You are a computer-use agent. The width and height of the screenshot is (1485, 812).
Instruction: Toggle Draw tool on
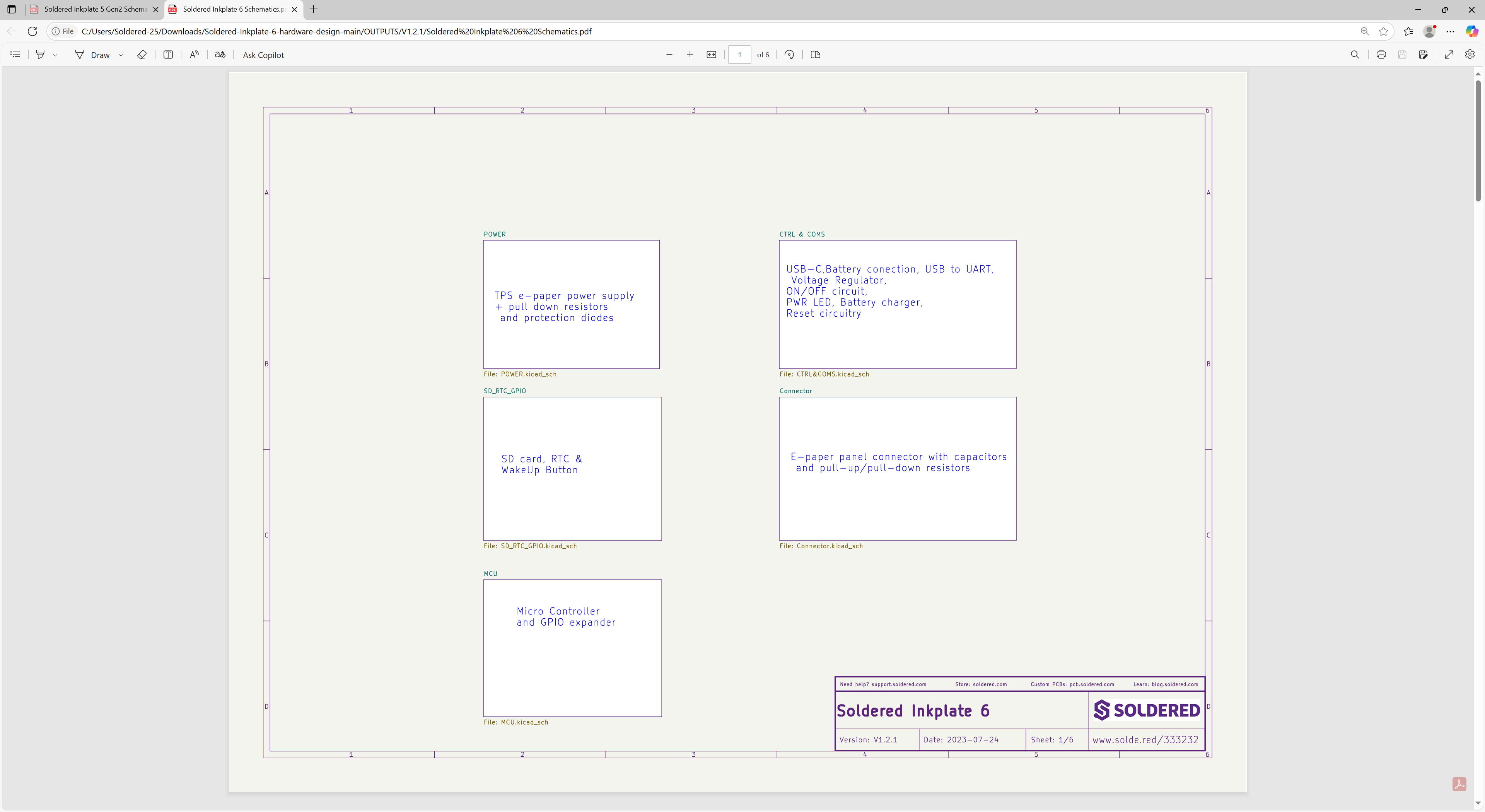click(92, 55)
